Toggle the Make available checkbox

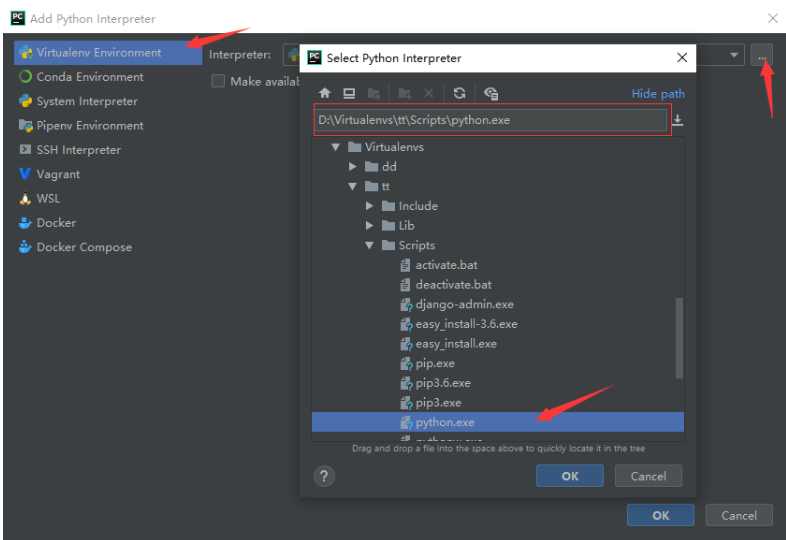[x=218, y=81]
